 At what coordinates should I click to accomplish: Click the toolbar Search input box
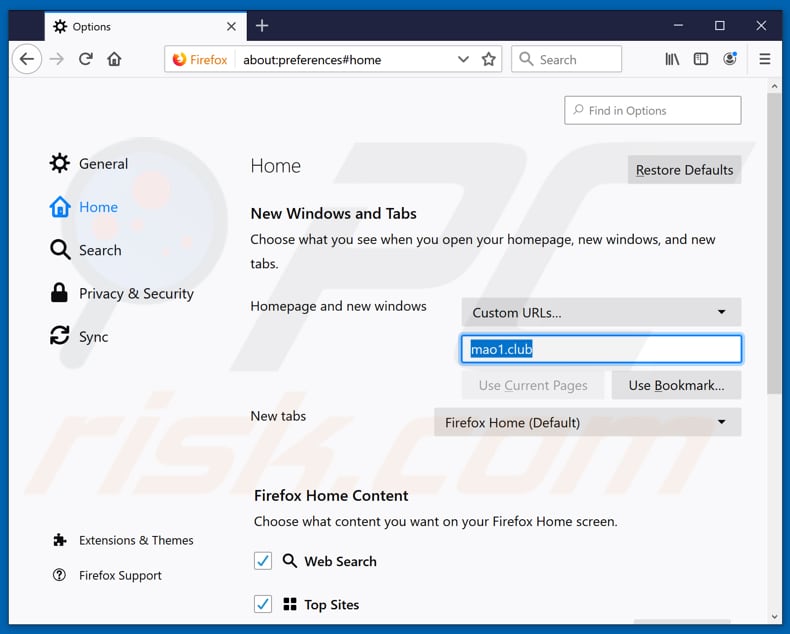point(566,59)
